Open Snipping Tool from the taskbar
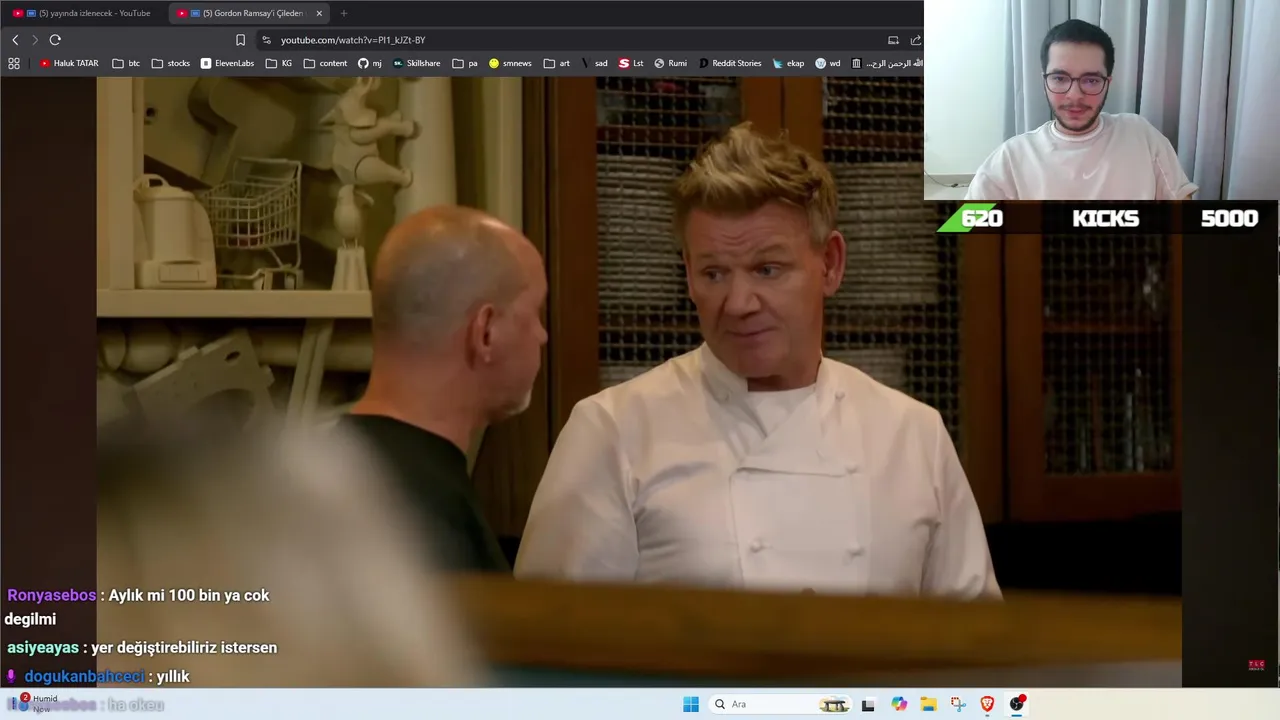The width and height of the screenshot is (1280, 720). point(958,704)
